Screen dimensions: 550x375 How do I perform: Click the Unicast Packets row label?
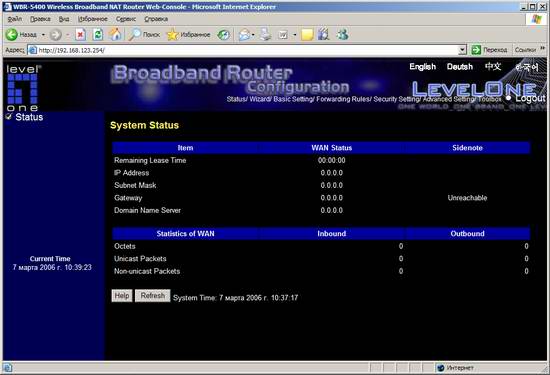coord(140,259)
